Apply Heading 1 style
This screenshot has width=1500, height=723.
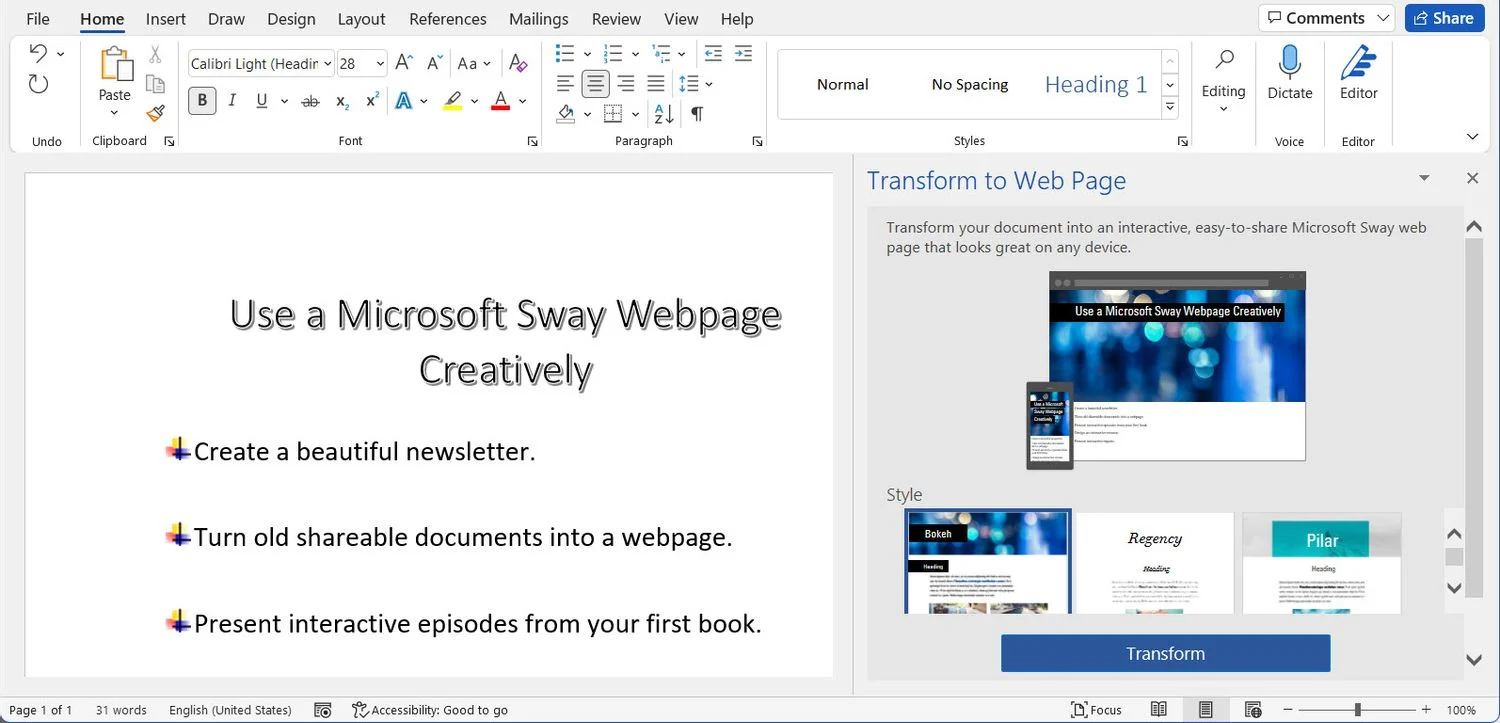1095,85
